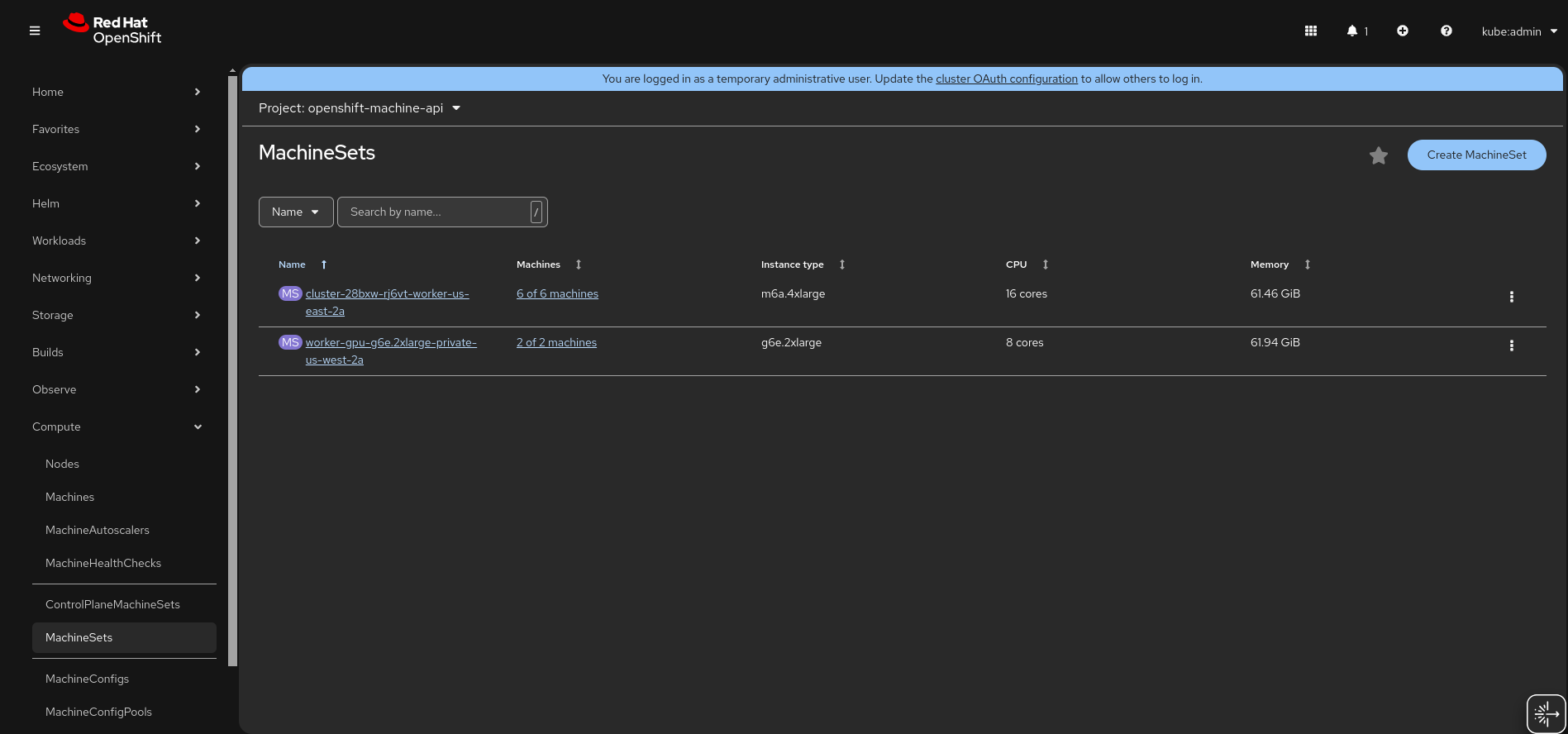This screenshot has width=1568, height=734.
Task: Open the kube:admin user dropdown
Action: pyautogui.click(x=1519, y=31)
